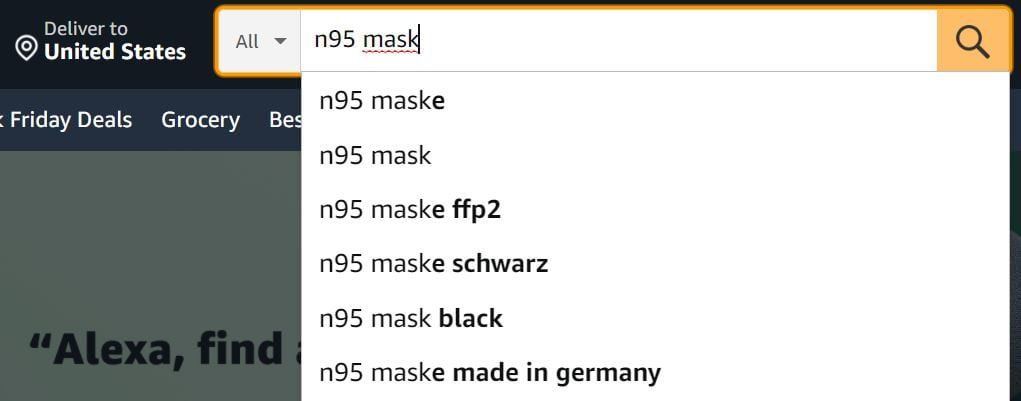The height and width of the screenshot is (401, 1021).
Task: Click the 'n95' text inside the search field
Action: [335, 40]
